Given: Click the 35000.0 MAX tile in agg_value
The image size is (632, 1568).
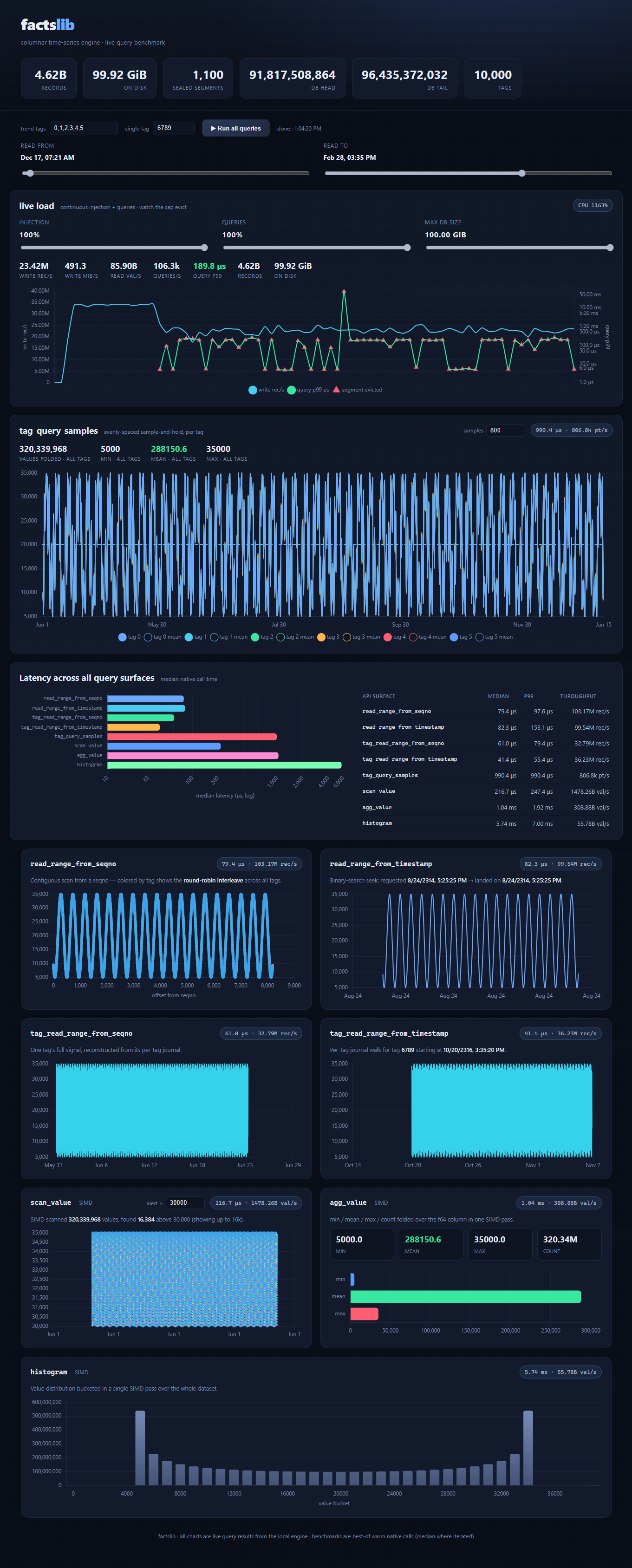Looking at the screenshot, I should 500,1244.
